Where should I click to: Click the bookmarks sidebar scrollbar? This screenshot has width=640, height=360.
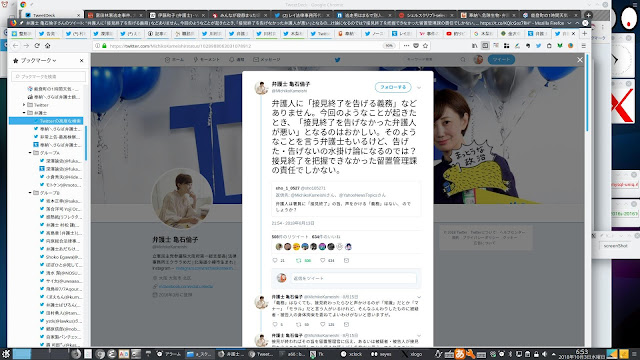(86, 143)
